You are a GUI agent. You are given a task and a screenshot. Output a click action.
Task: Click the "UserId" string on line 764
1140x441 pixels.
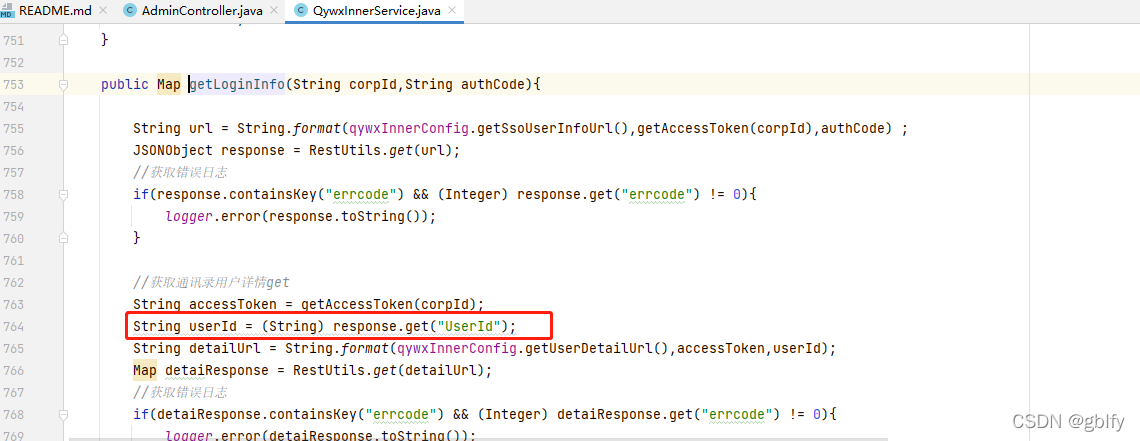pyautogui.click(x=467, y=326)
